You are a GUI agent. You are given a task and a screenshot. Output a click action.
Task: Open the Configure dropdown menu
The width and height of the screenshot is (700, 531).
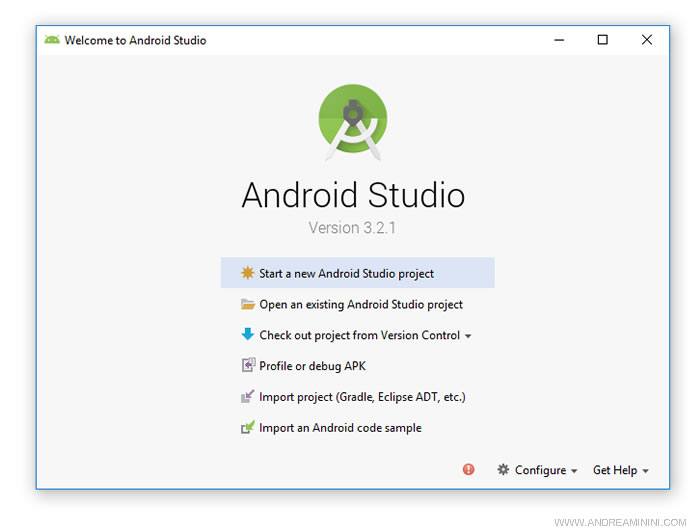[538, 470]
